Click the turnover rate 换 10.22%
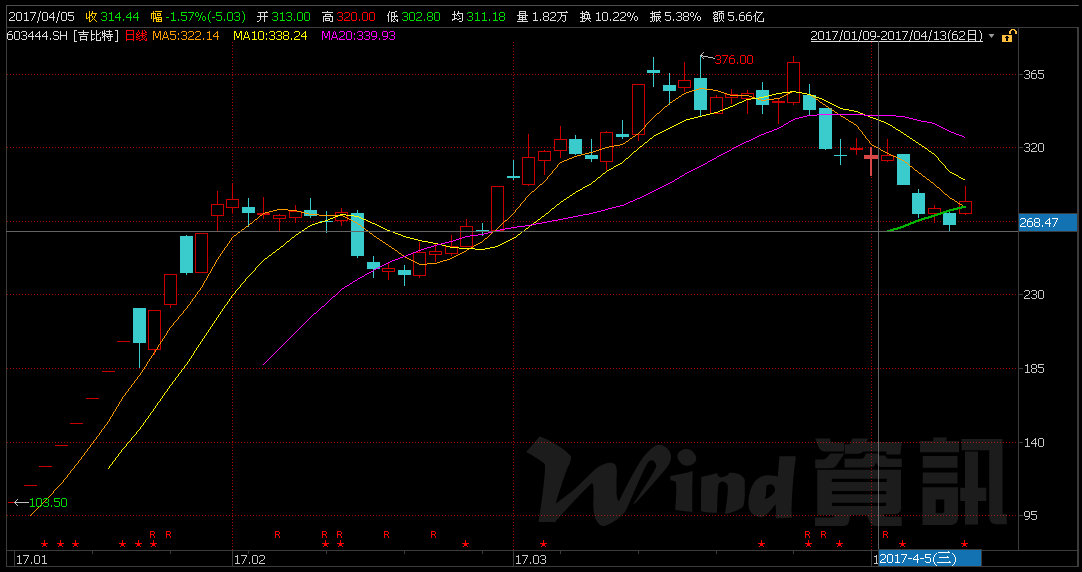 (609, 17)
